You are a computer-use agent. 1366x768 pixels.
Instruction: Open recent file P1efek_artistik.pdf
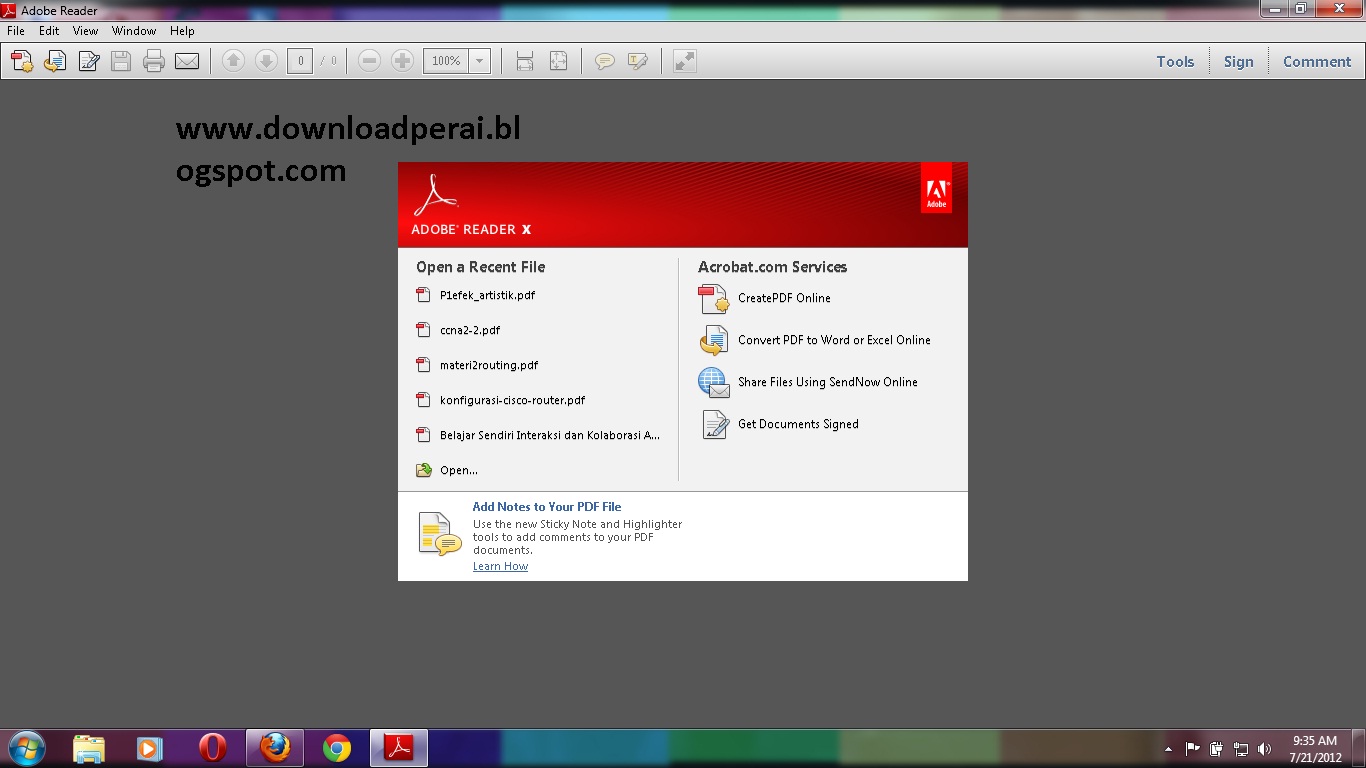(x=487, y=295)
